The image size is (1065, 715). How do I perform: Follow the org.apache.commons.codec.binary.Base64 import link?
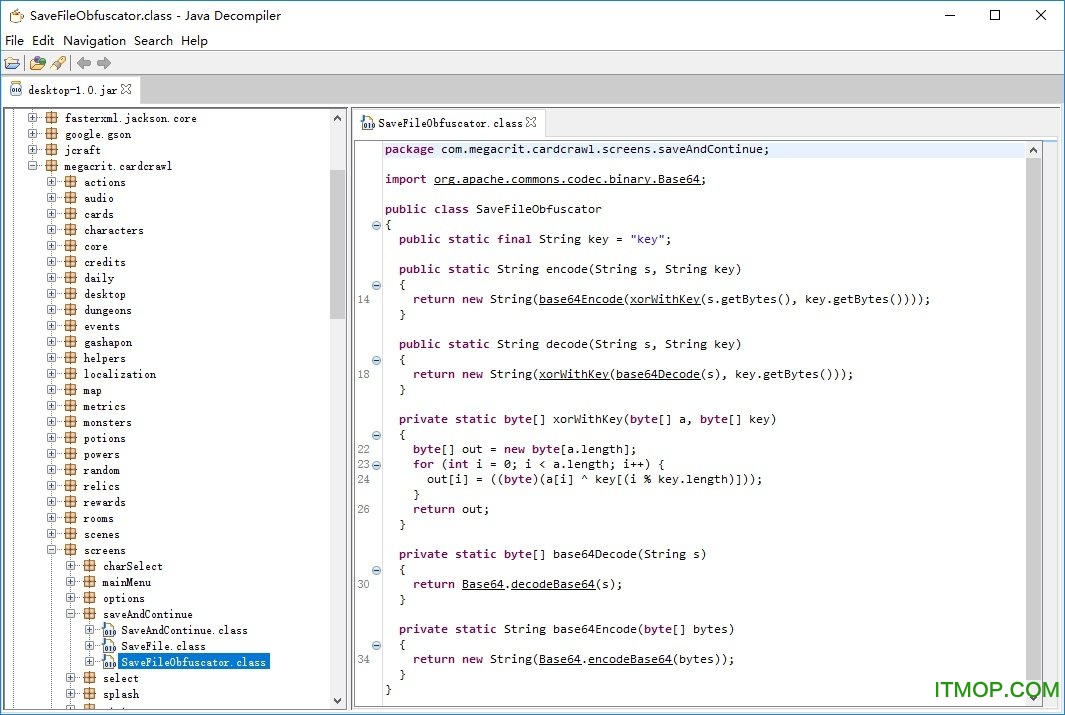click(566, 179)
